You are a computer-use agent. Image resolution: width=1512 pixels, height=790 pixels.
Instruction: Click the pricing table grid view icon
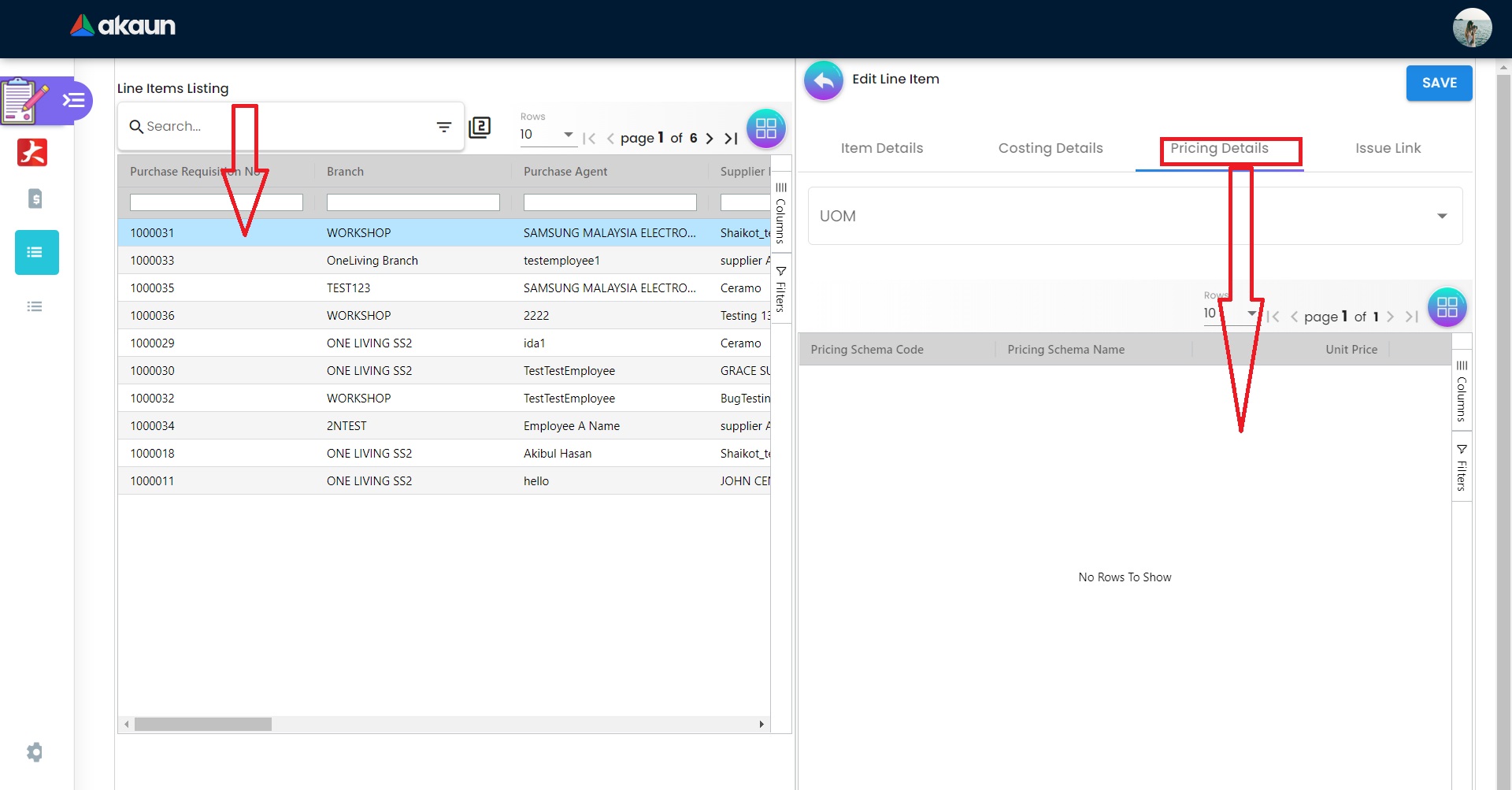[1447, 307]
